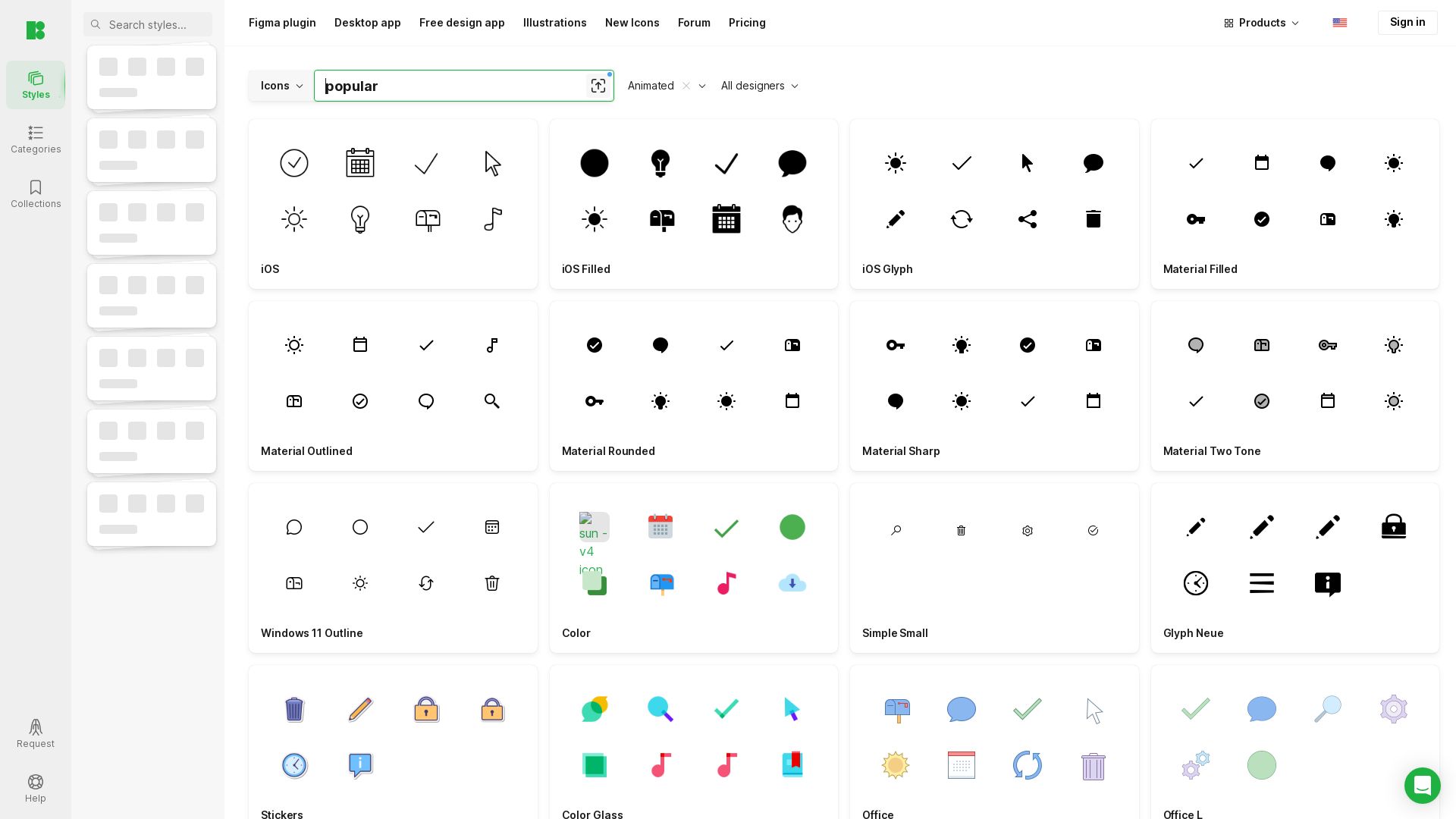Open the Icons type dropdown
Image resolution: width=1456 pixels, height=819 pixels.
point(281,86)
